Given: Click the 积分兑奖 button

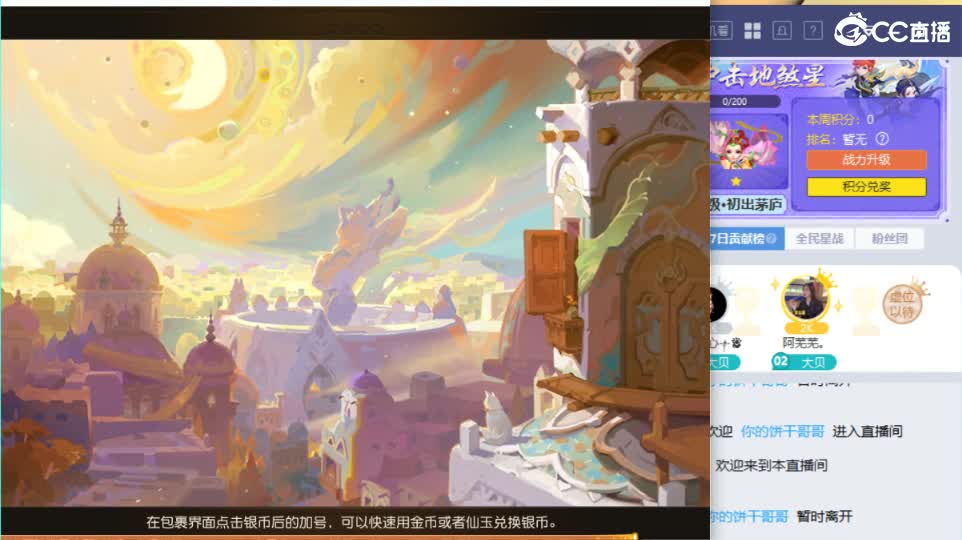Looking at the screenshot, I should pos(866,187).
